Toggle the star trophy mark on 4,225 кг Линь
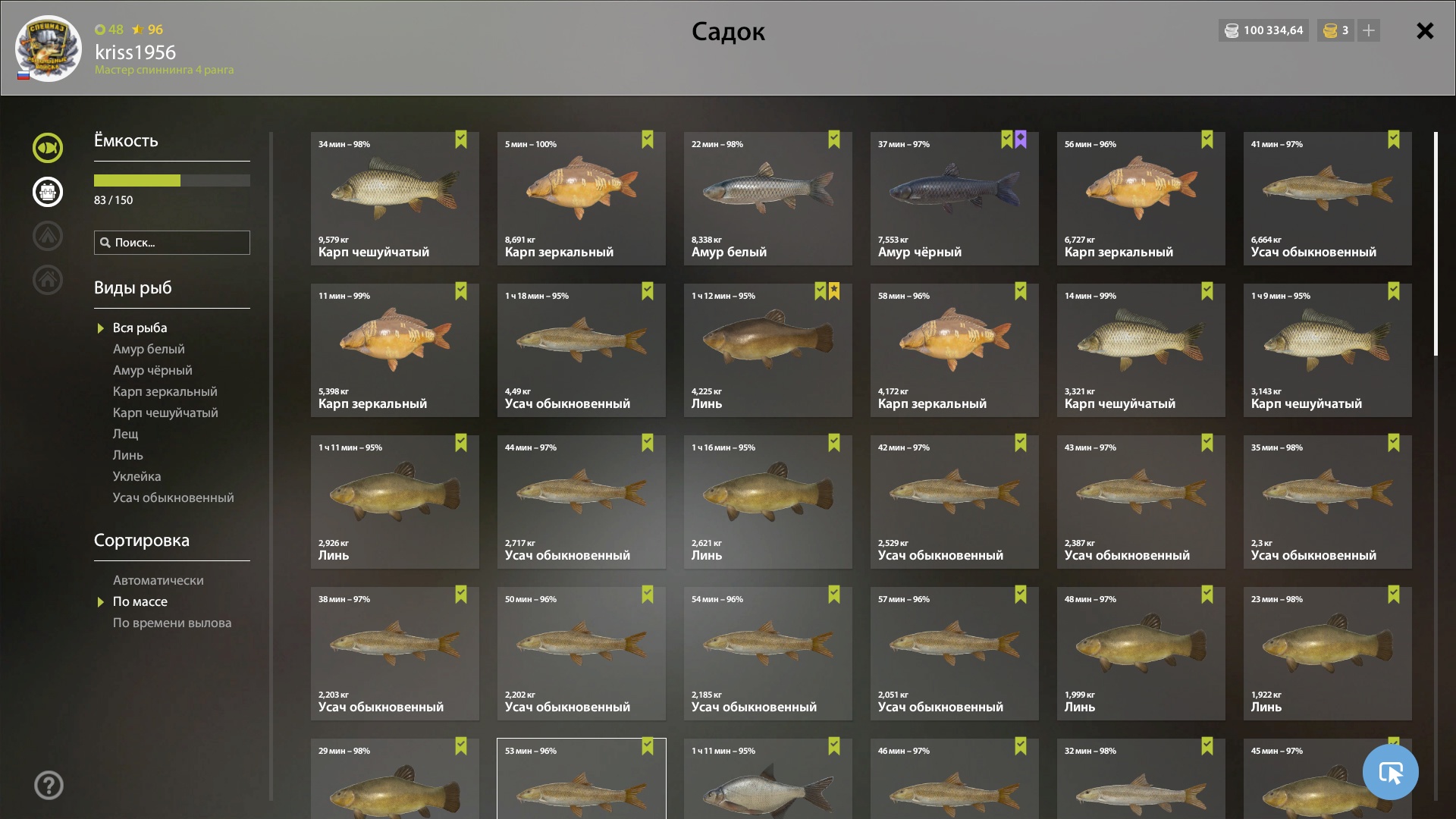 (834, 291)
